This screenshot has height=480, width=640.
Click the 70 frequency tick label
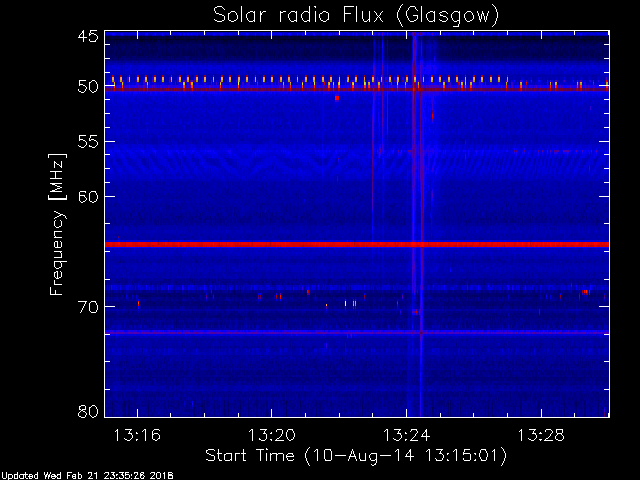tap(88, 307)
